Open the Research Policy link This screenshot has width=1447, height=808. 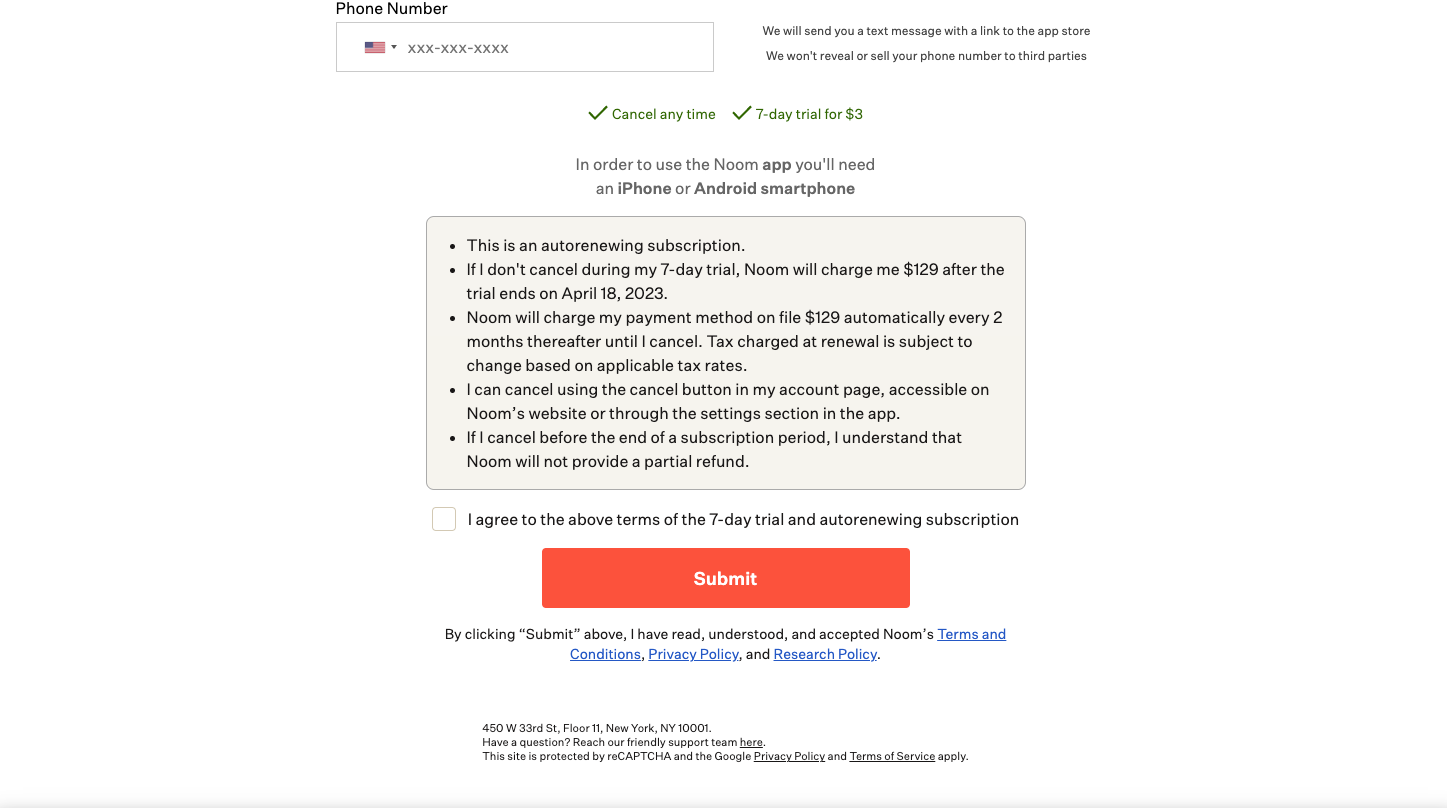pyautogui.click(x=825, y=654)
